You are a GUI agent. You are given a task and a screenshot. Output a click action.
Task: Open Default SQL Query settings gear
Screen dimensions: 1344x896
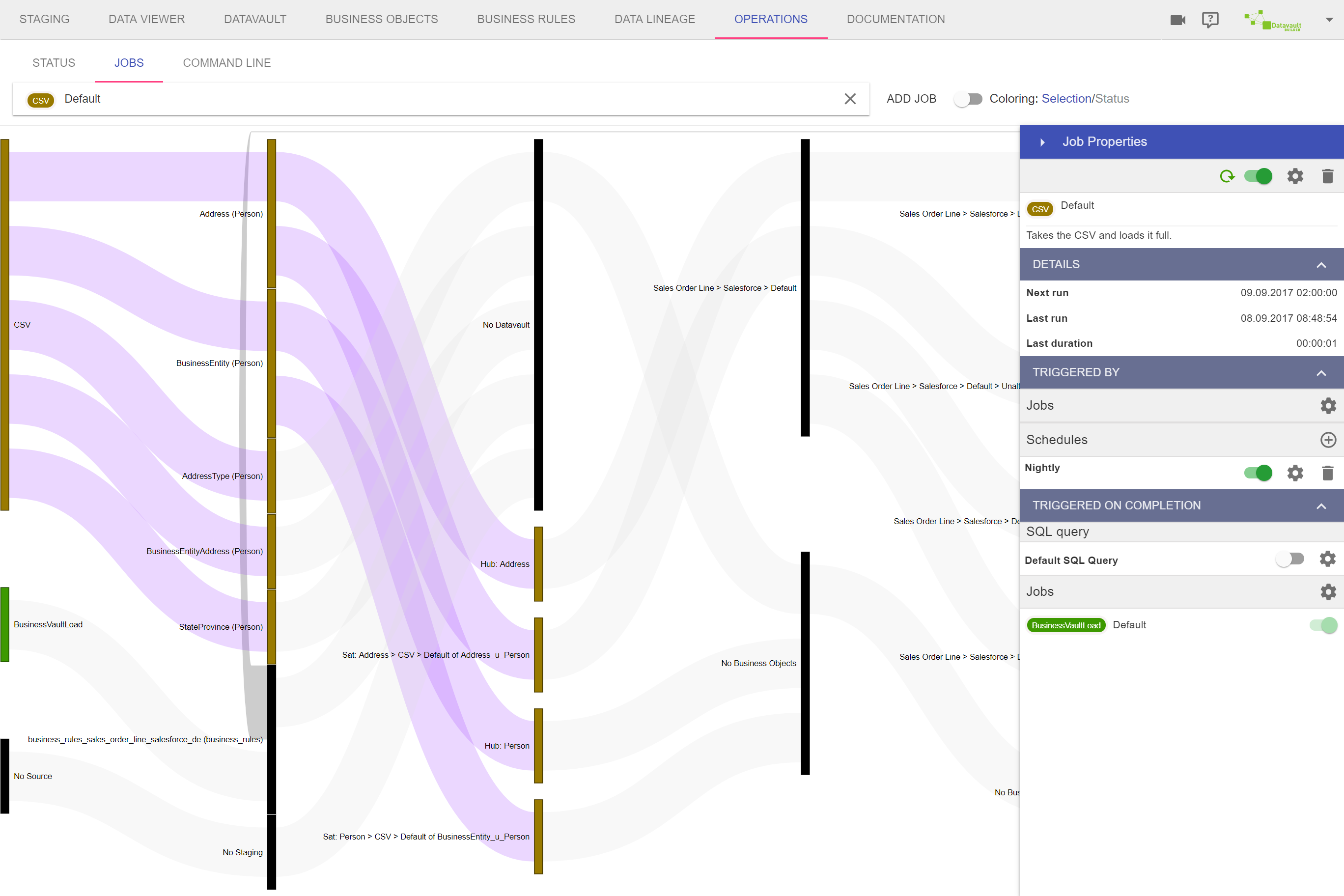pyautogui.click(x=1327, y=559)
